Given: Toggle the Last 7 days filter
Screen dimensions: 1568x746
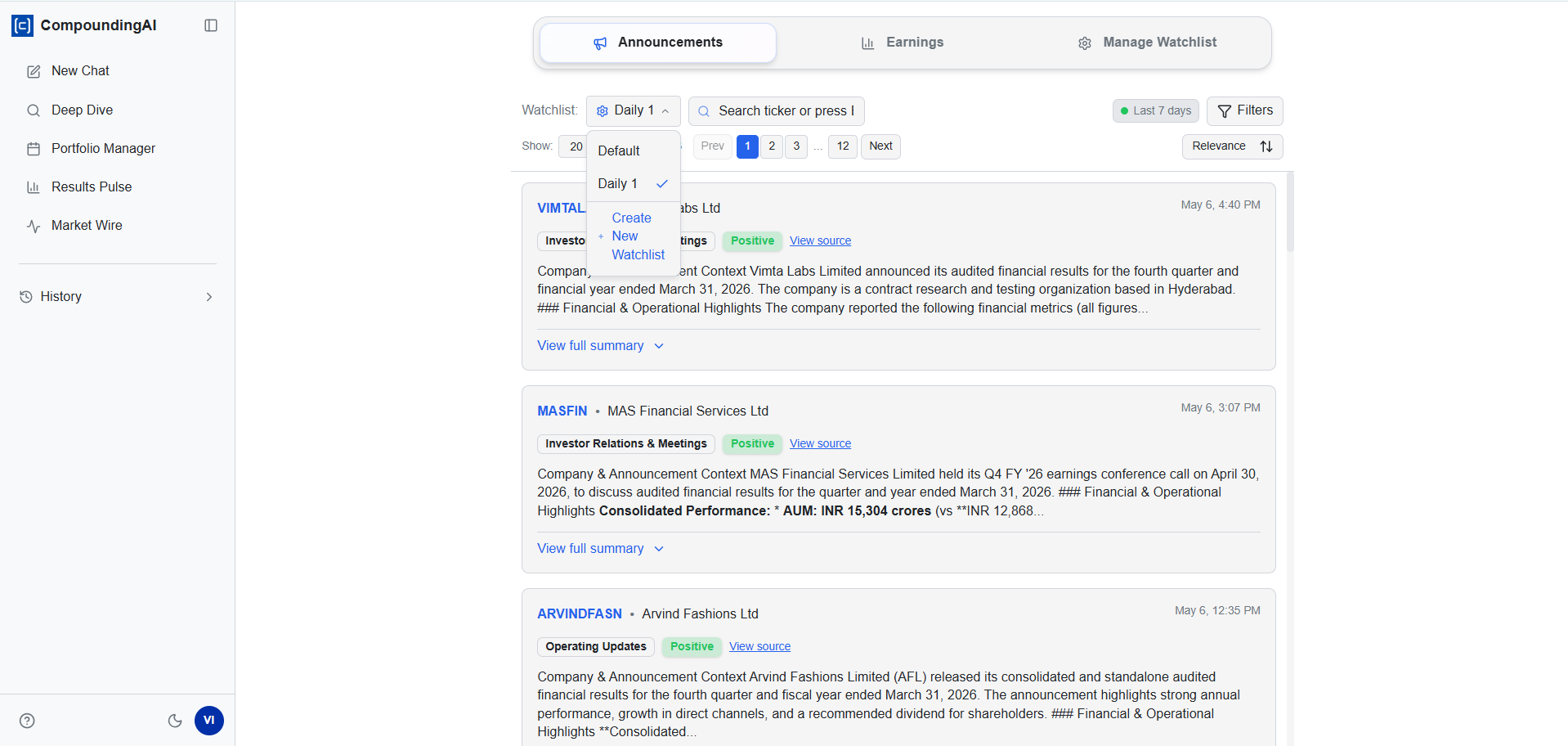Looking at the screenshot, I should click(x=1155, y=110).
